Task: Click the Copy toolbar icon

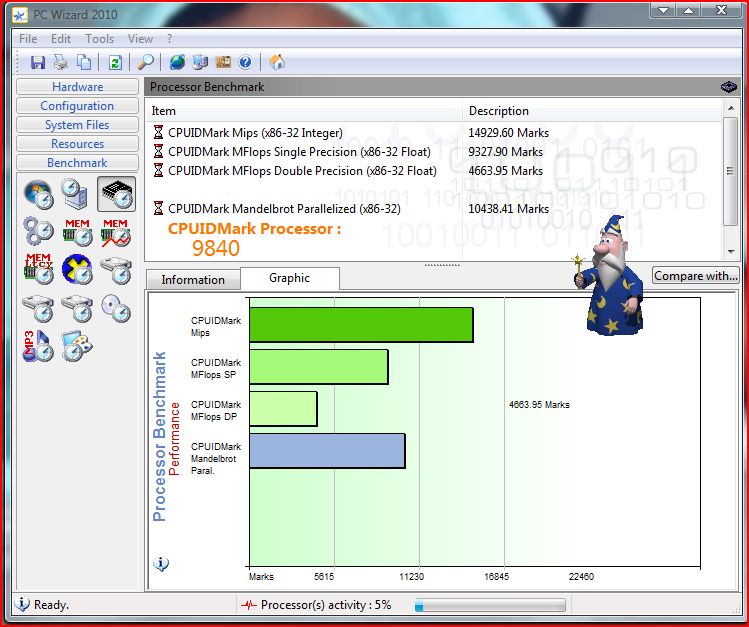Action: pos(84,62)
